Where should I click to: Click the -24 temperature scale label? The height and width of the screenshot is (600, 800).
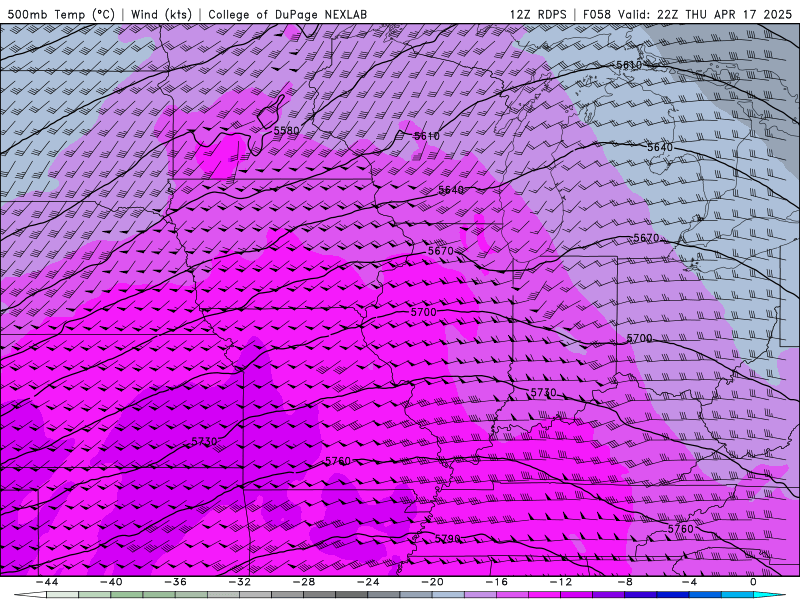pyautogui.click(x=368, y=582)
